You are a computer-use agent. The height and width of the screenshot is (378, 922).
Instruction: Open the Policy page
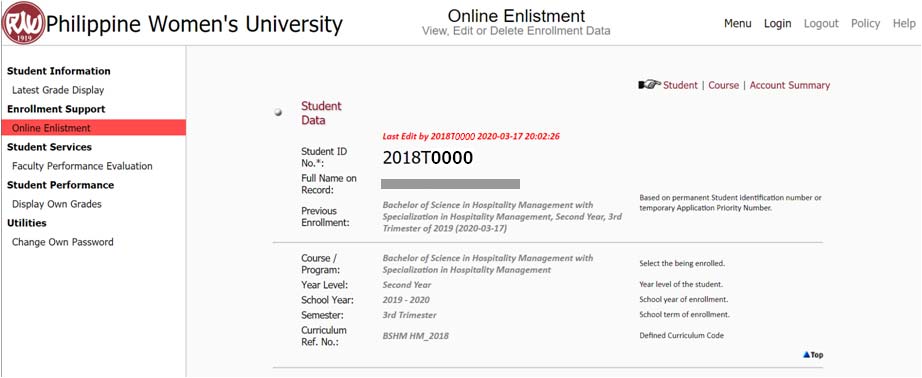click(866, 24)
